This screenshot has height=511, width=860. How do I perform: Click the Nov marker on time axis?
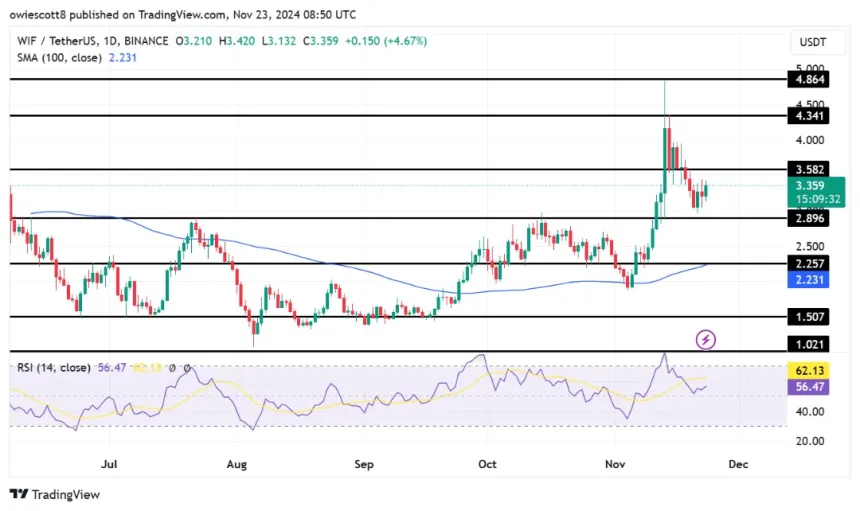615,464
